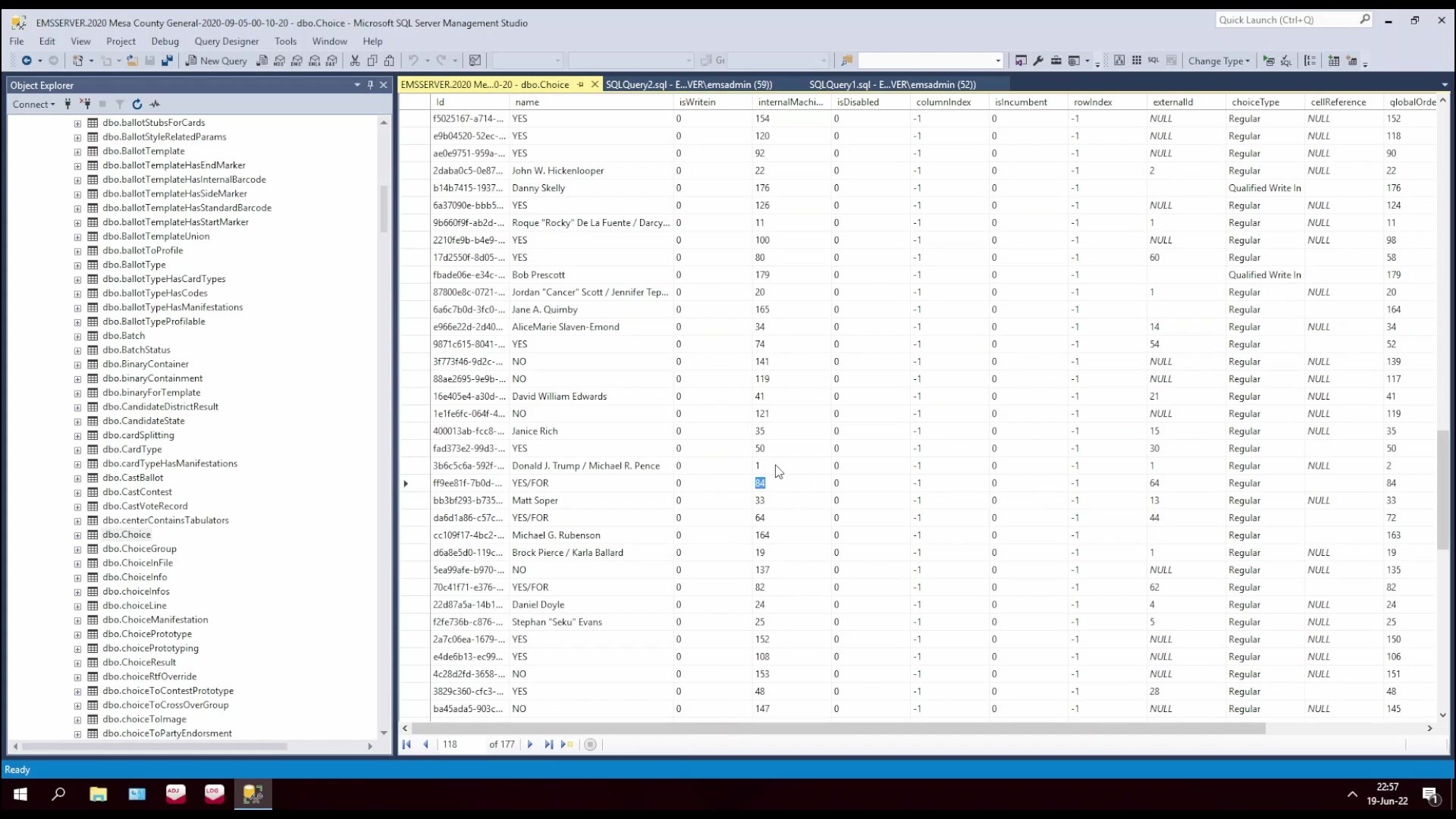1456x819 pixels.
Task: Switch to the SQLQuery1.sql tab
Action: (892, 84)
